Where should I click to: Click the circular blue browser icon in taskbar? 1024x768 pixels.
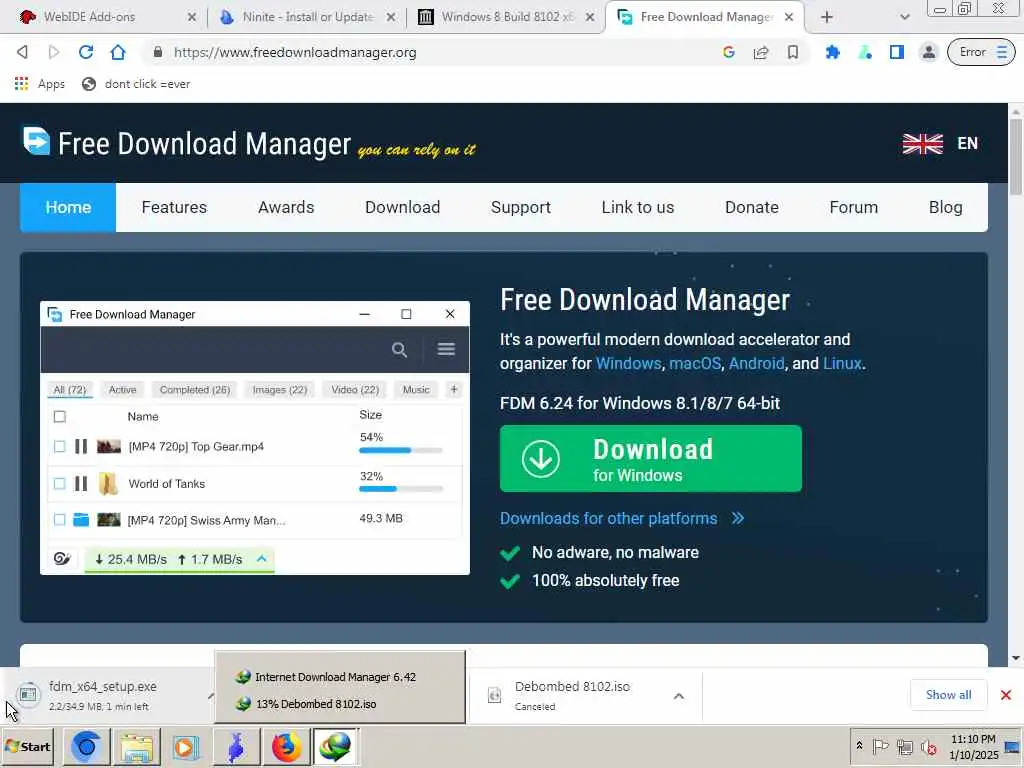[x=86, y=746]
